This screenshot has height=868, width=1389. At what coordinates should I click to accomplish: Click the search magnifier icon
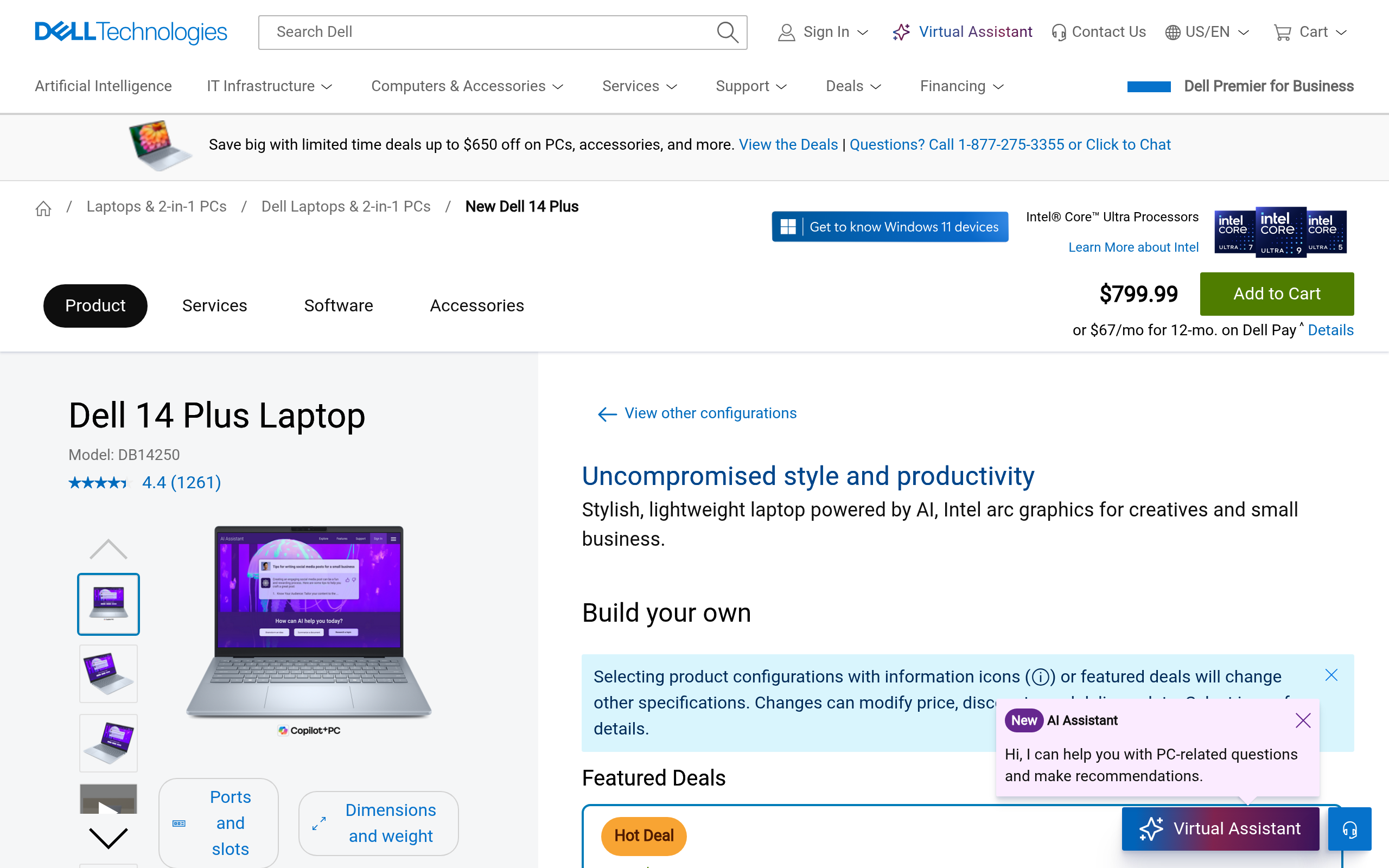pyautogui.click(x=727, y=32)
